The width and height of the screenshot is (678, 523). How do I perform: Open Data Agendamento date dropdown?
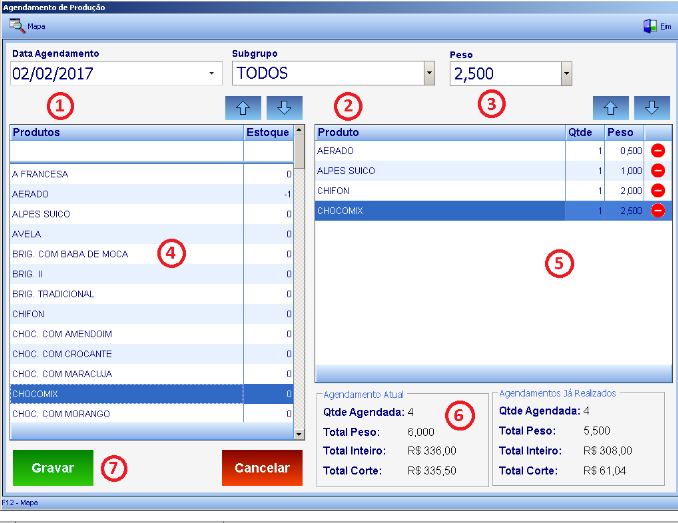pyautogui.click(x=211, y=73)
